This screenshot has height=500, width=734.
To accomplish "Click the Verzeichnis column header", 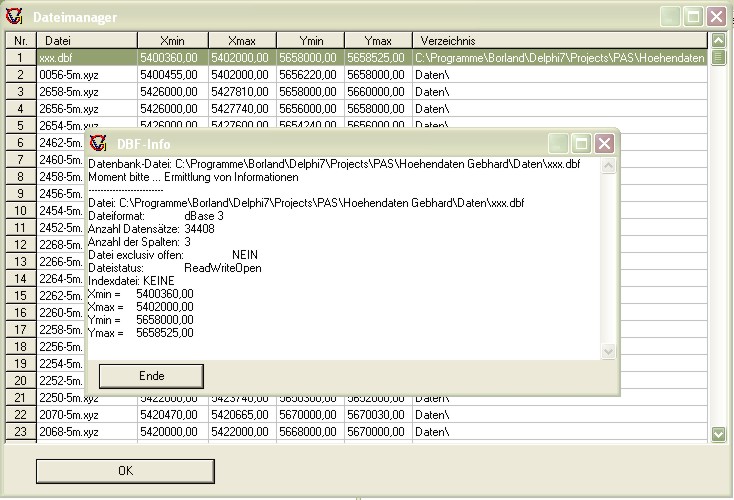I will coord(560,41).
